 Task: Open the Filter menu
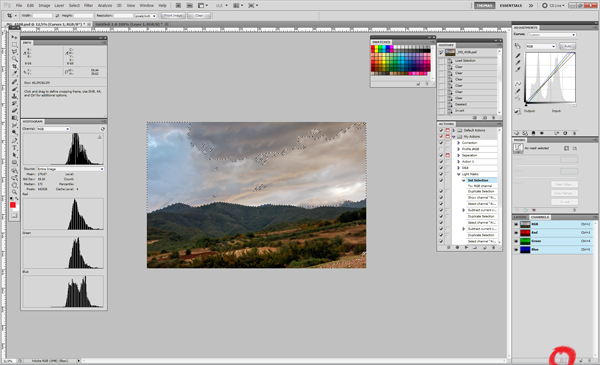click(x=88, y=5)
